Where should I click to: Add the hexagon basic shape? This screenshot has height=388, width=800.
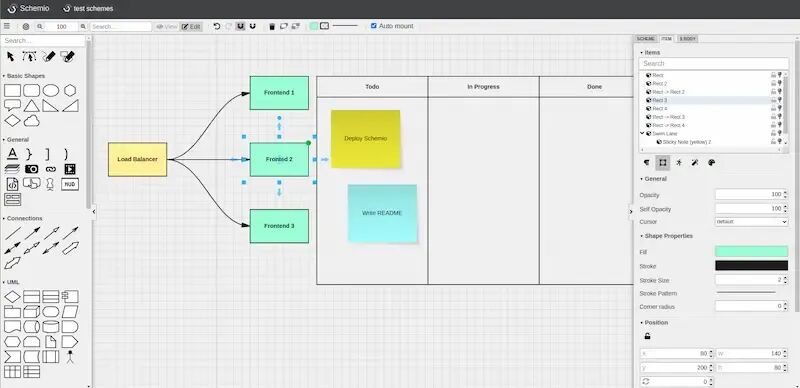[x=70, y=91]
